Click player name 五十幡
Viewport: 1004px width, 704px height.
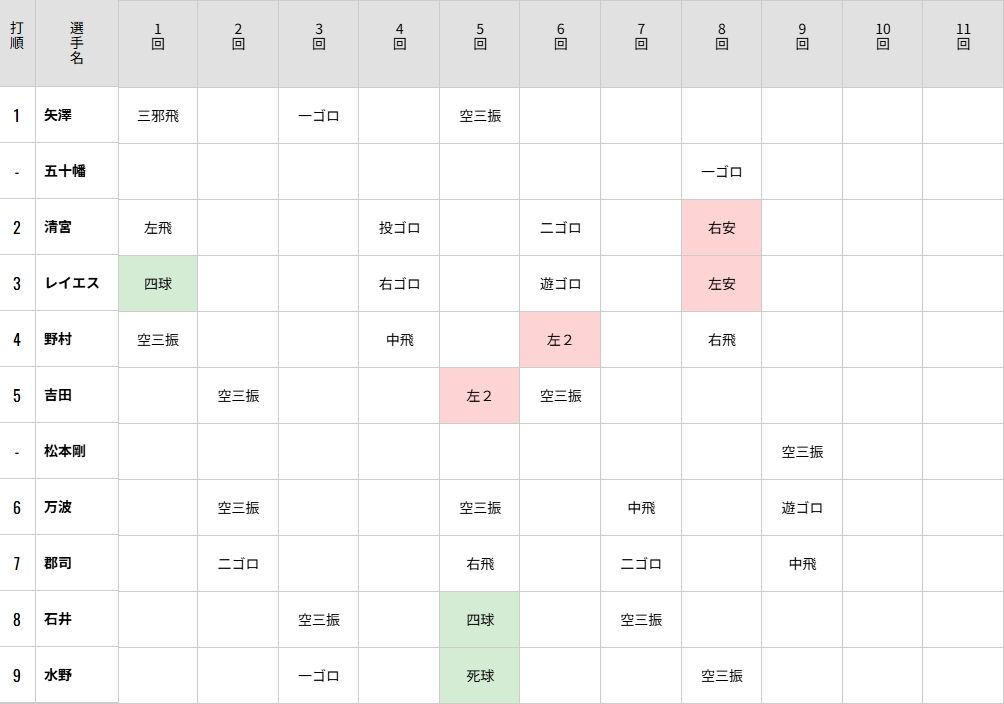point(65,171)
